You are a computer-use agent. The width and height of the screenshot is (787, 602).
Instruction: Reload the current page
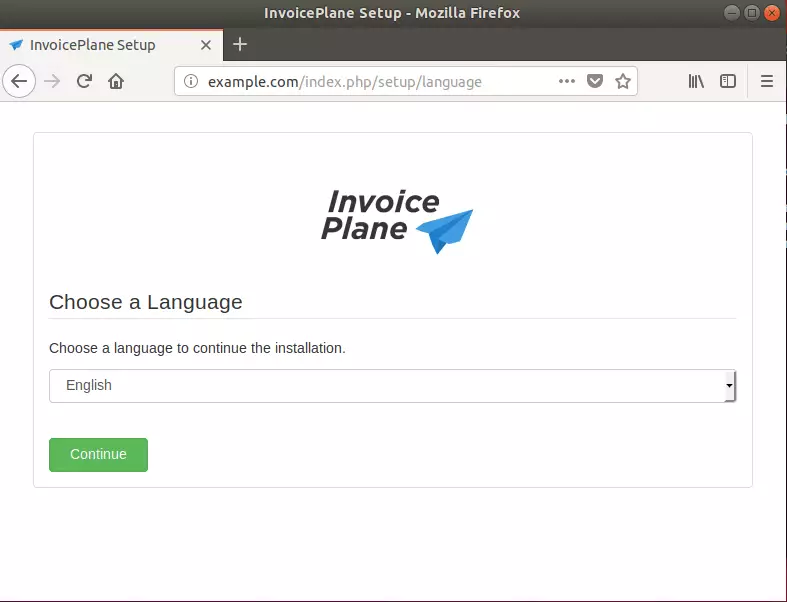(84, 81)
